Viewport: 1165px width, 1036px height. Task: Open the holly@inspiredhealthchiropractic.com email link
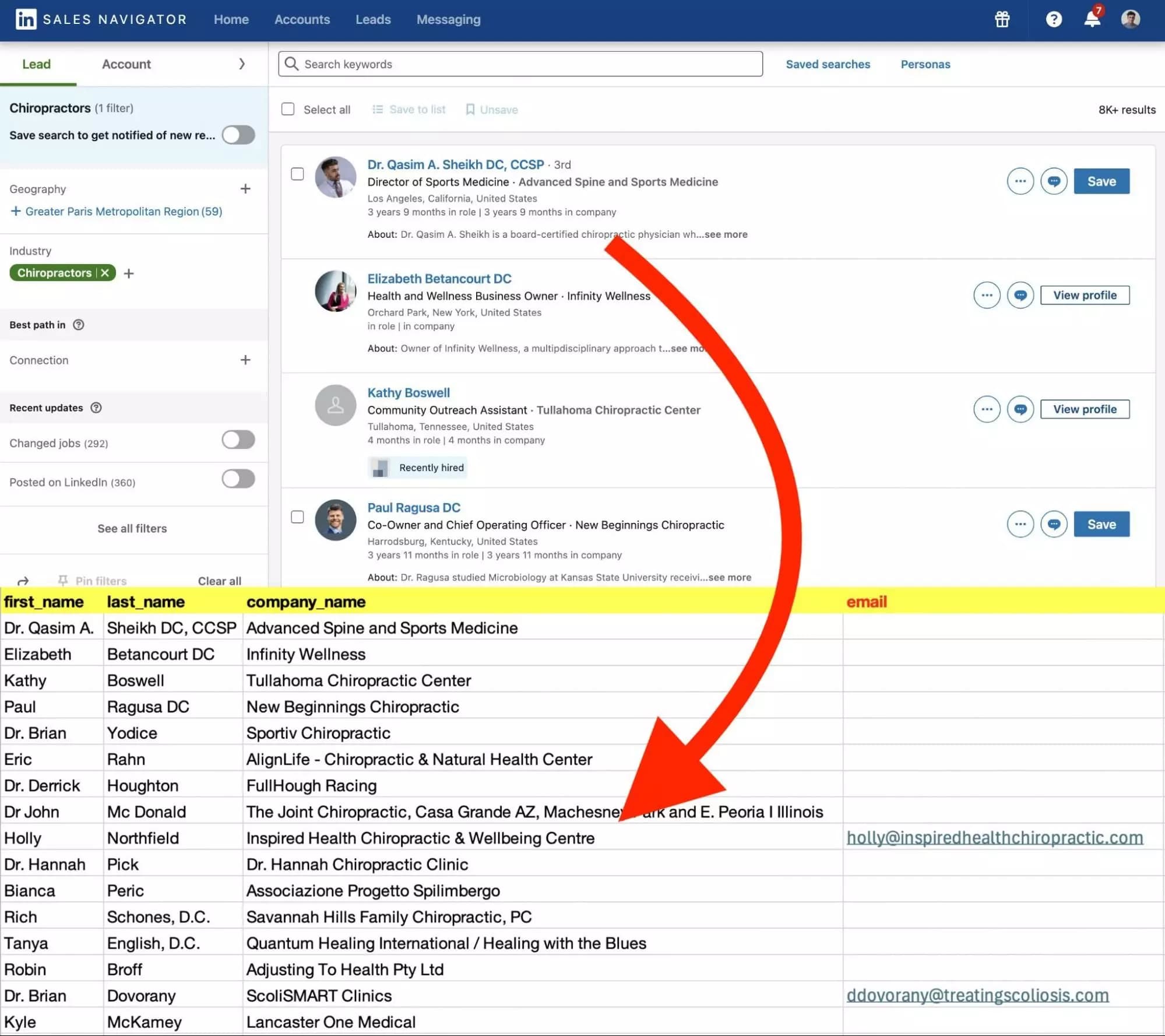(994, 838)
